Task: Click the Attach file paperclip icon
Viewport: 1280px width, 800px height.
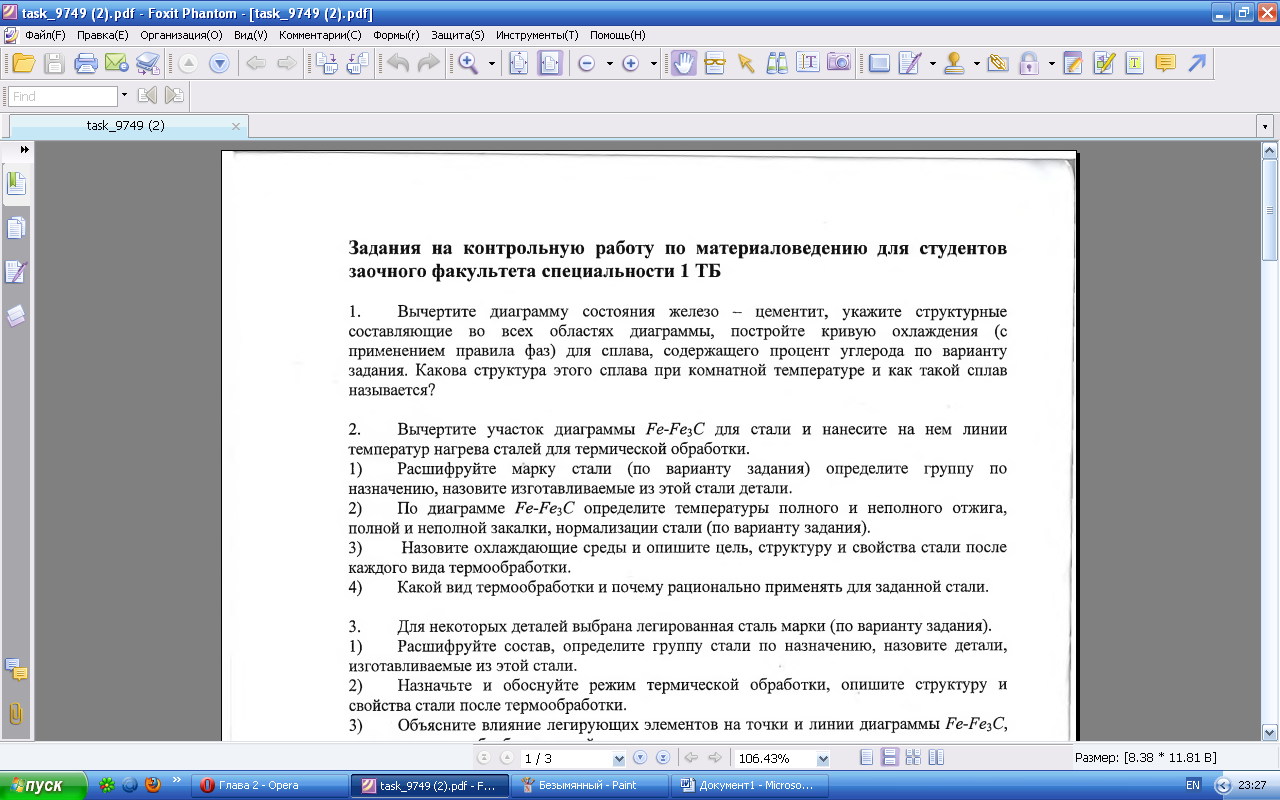Action: pyautogui.click(x=997, y=63)
